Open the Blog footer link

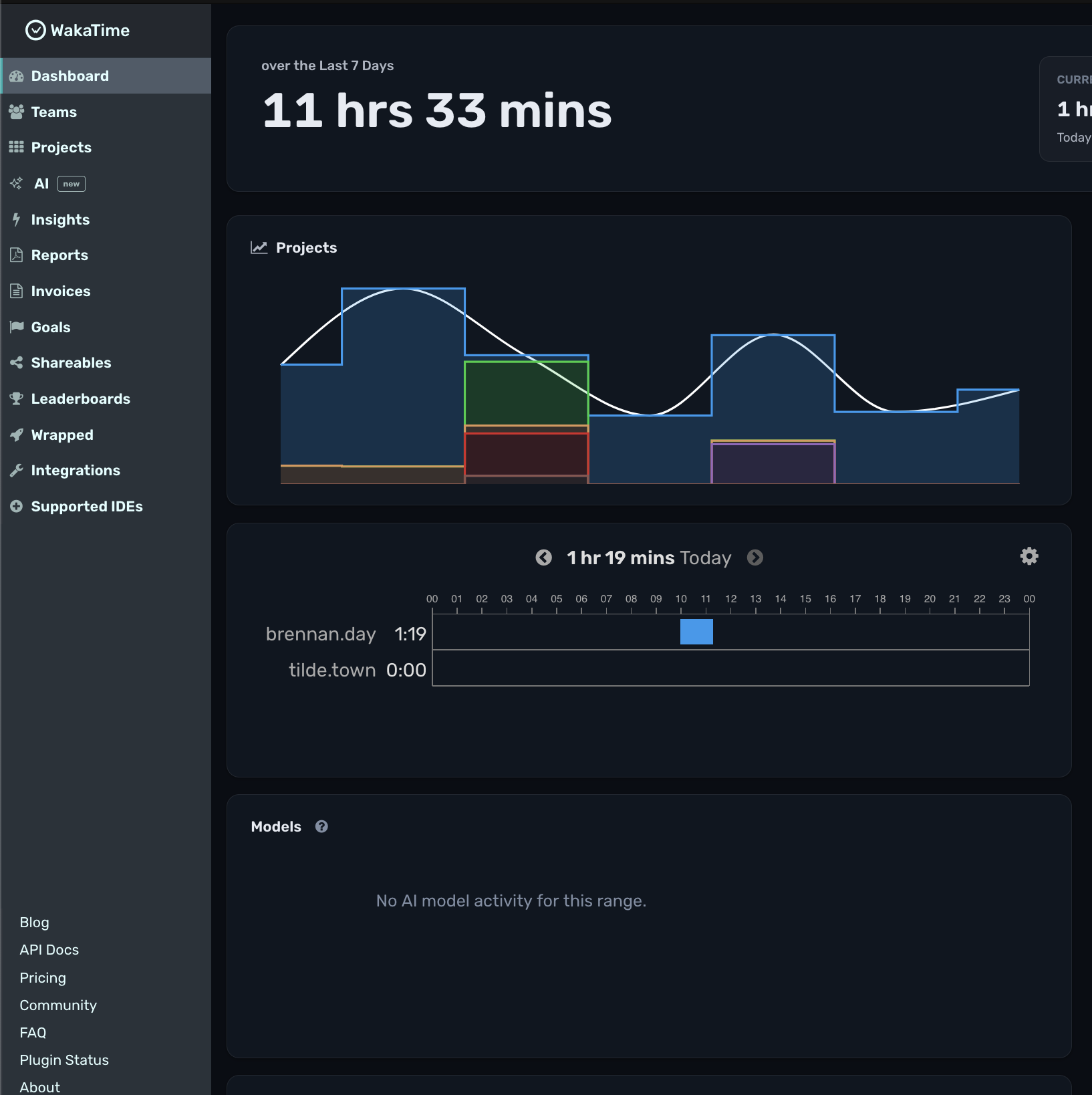pyautogui.click(x=35, y=923)
